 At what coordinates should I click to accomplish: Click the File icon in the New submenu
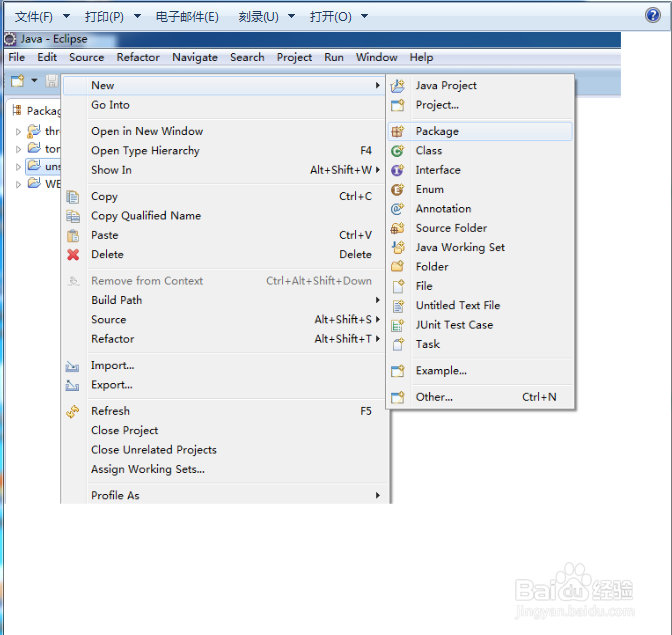[x=398, y=286]
